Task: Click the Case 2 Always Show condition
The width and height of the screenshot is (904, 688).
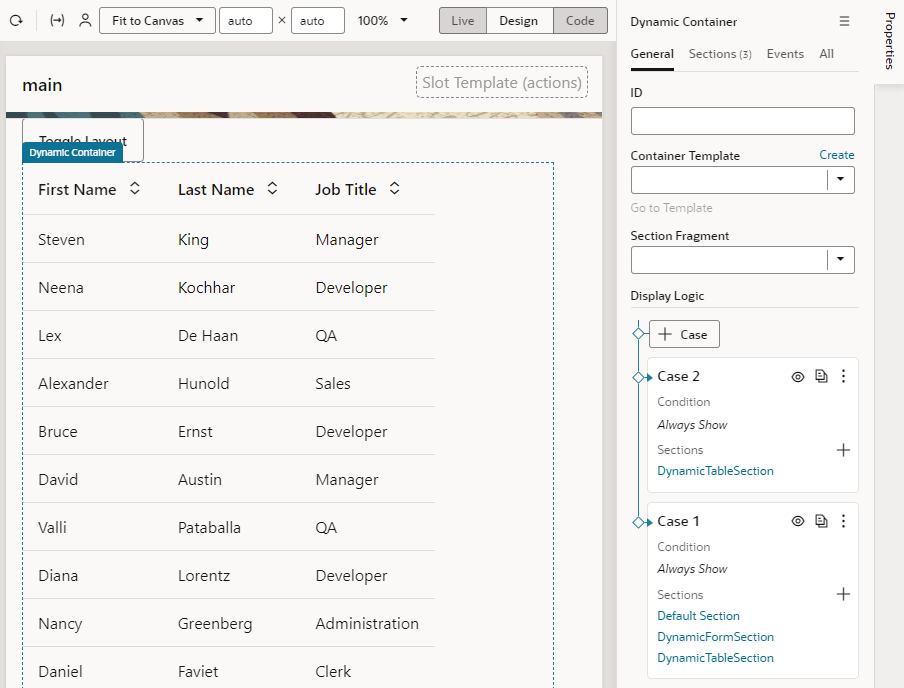Action: coord(692,425)
